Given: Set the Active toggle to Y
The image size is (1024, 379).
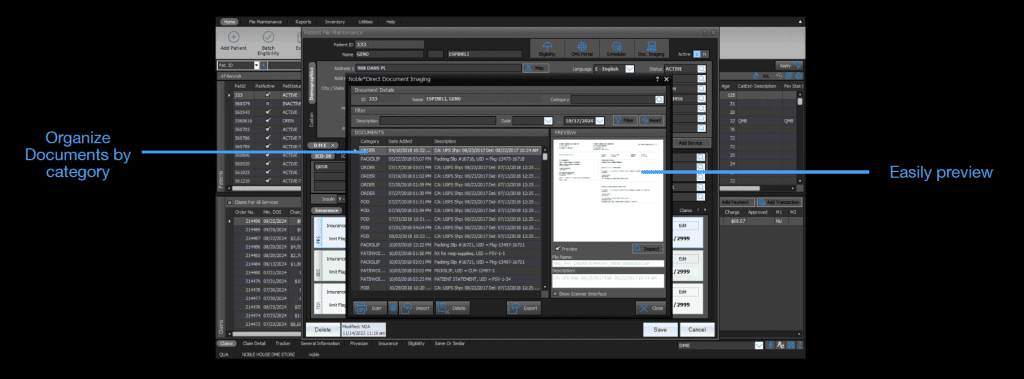Looking at the screenshot, I should 696,54.
